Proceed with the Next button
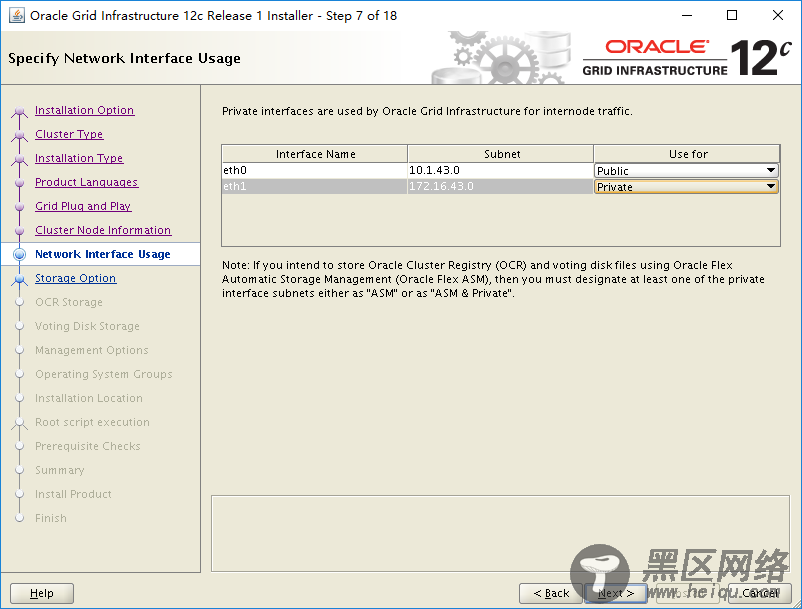 [x=616, y=593]
